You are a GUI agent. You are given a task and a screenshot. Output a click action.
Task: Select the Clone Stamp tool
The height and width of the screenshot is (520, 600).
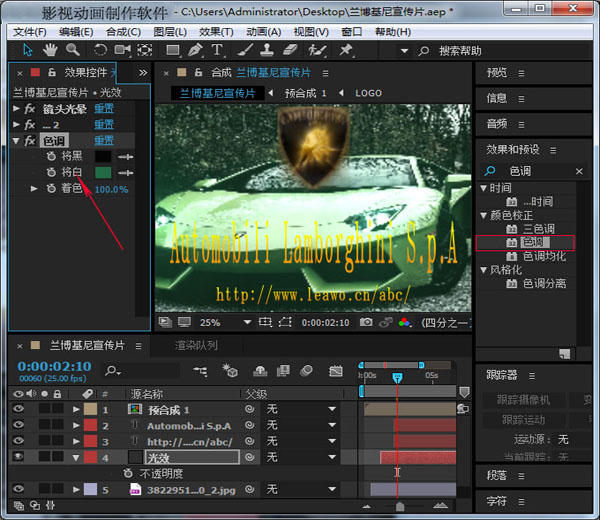click(x=267, y=50)
